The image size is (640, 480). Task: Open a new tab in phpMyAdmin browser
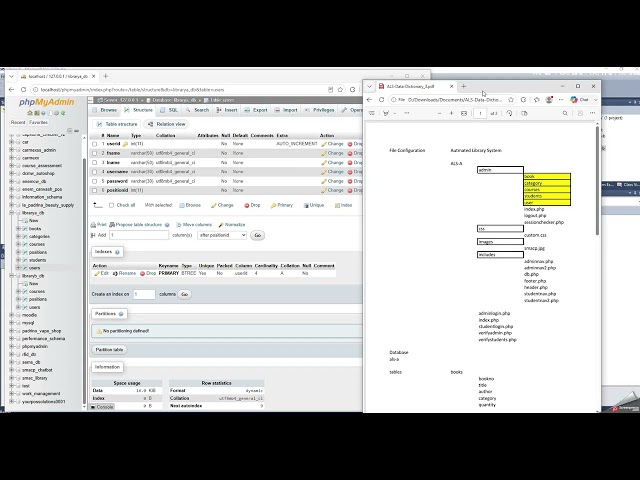coord(106,76)
